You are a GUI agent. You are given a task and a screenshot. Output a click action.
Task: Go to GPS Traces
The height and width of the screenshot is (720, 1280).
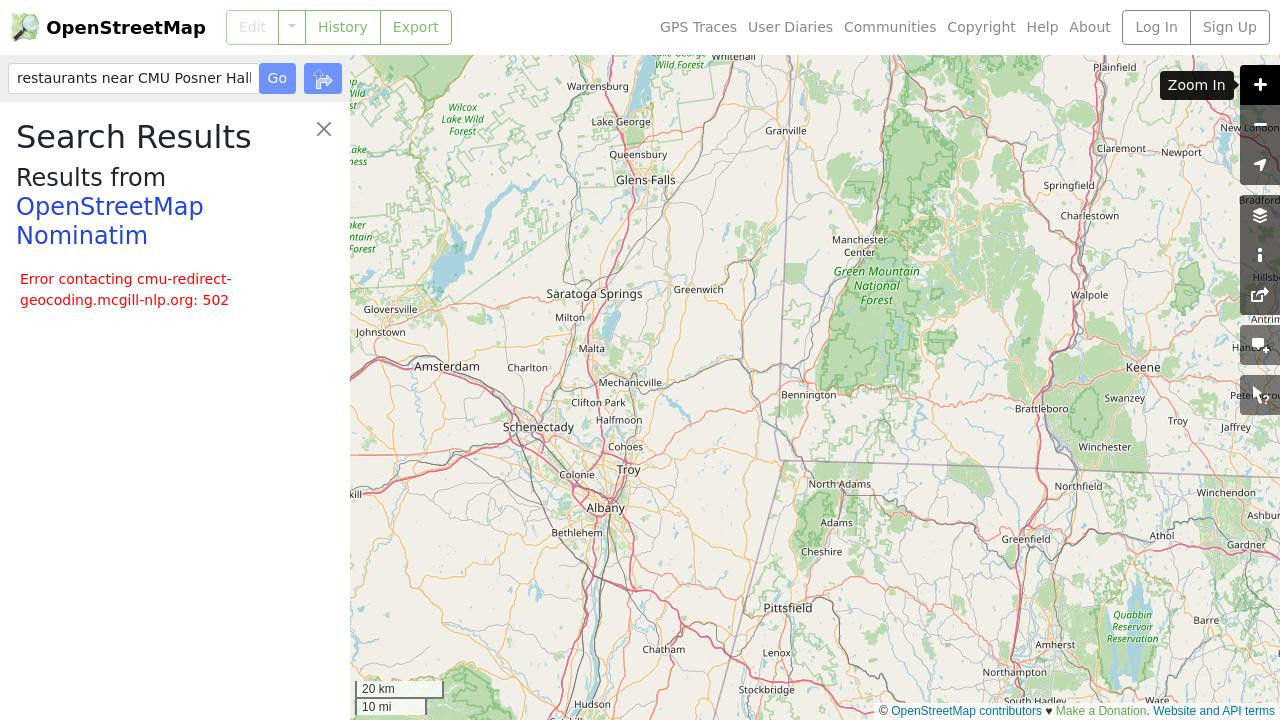pyautogui.click(x=698, y=27)
